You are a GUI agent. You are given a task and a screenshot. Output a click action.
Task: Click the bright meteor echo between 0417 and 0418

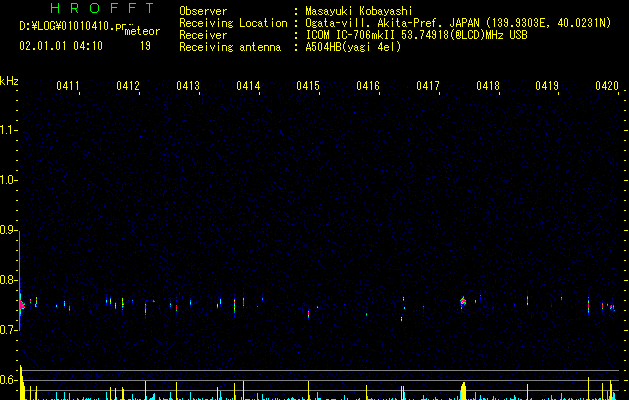[463, 302]
